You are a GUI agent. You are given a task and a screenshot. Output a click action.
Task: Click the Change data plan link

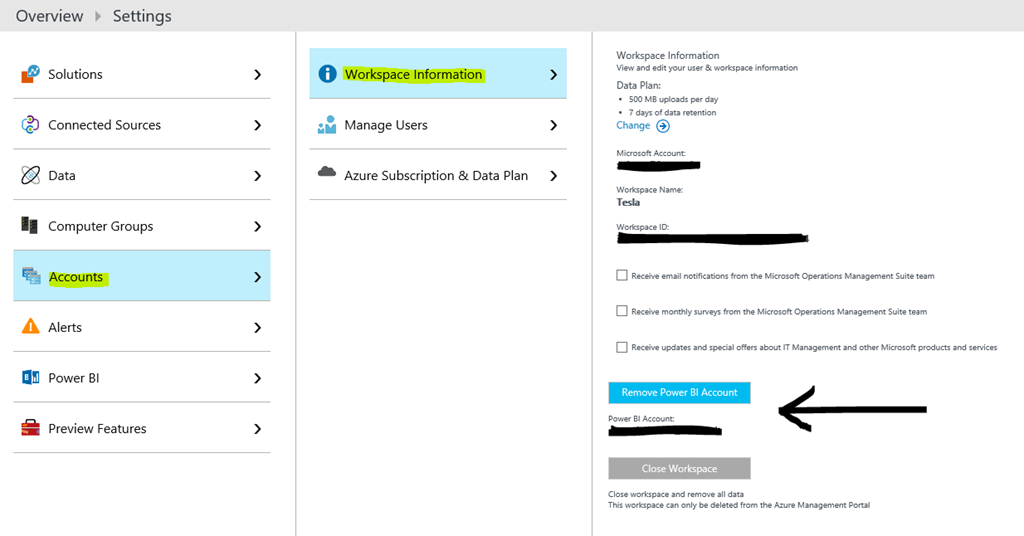pos(633,126)
